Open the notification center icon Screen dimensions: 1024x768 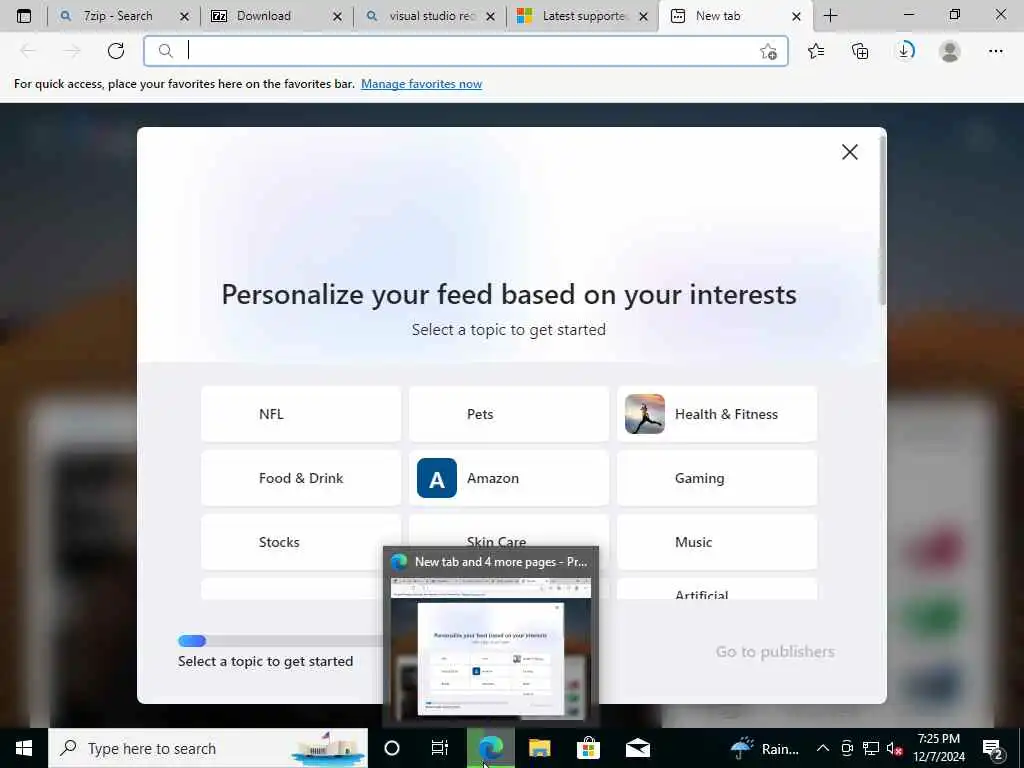pyautogui.click(x=993, y=749)
